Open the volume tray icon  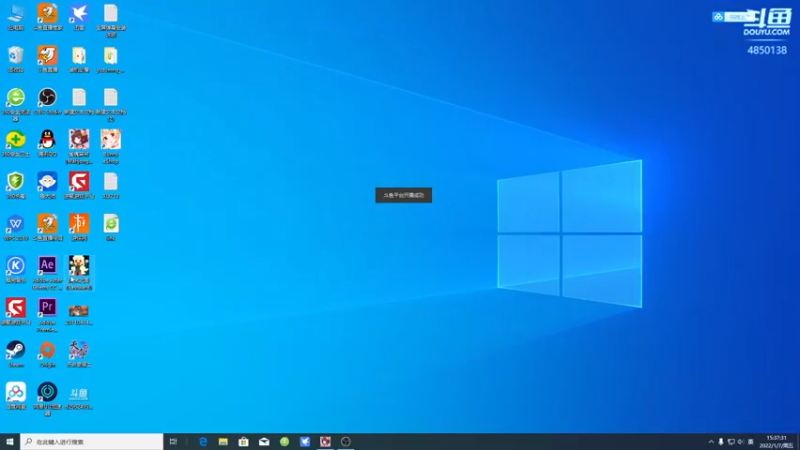pos(741,442)
